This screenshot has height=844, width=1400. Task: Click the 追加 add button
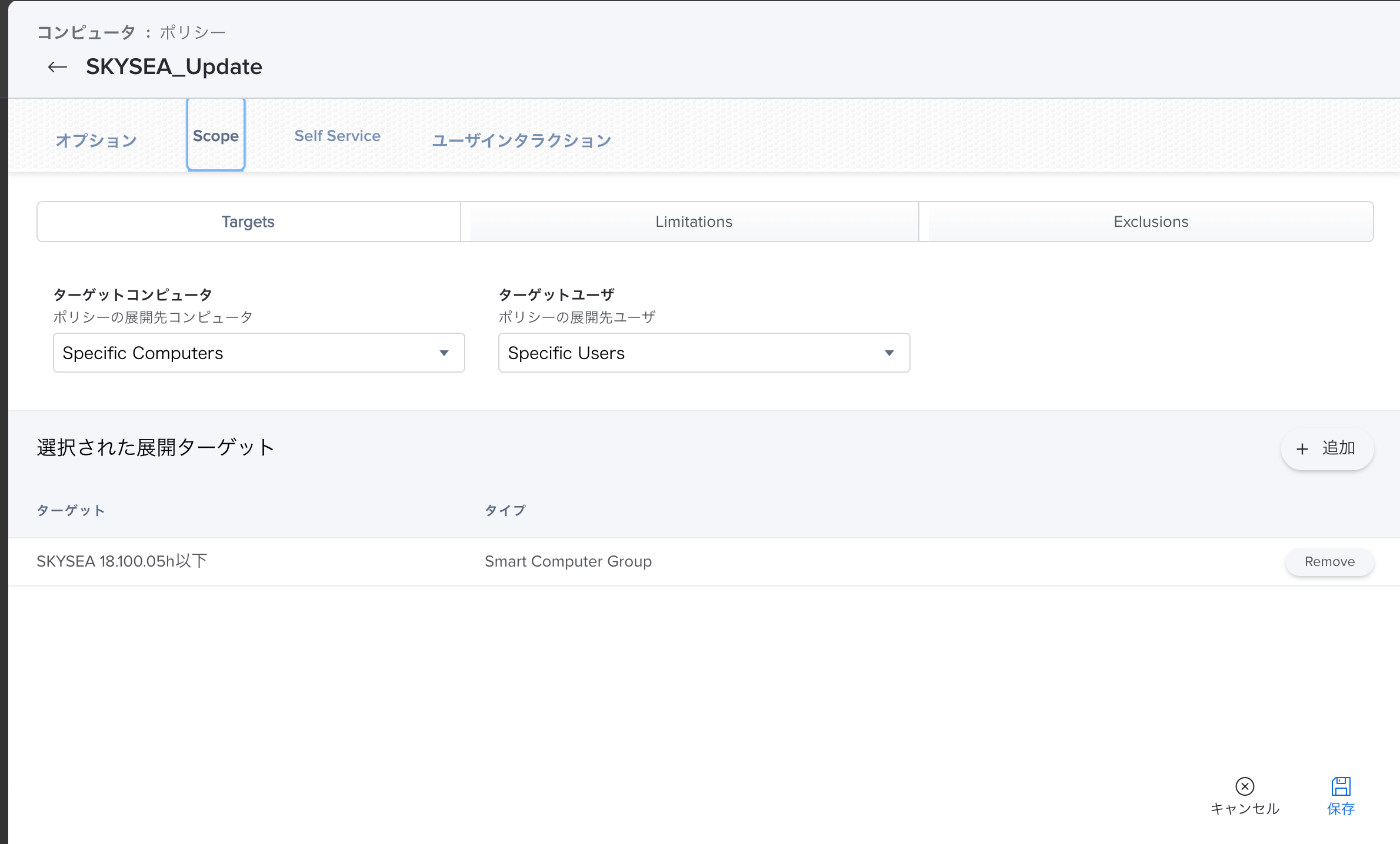(1327, 449)
